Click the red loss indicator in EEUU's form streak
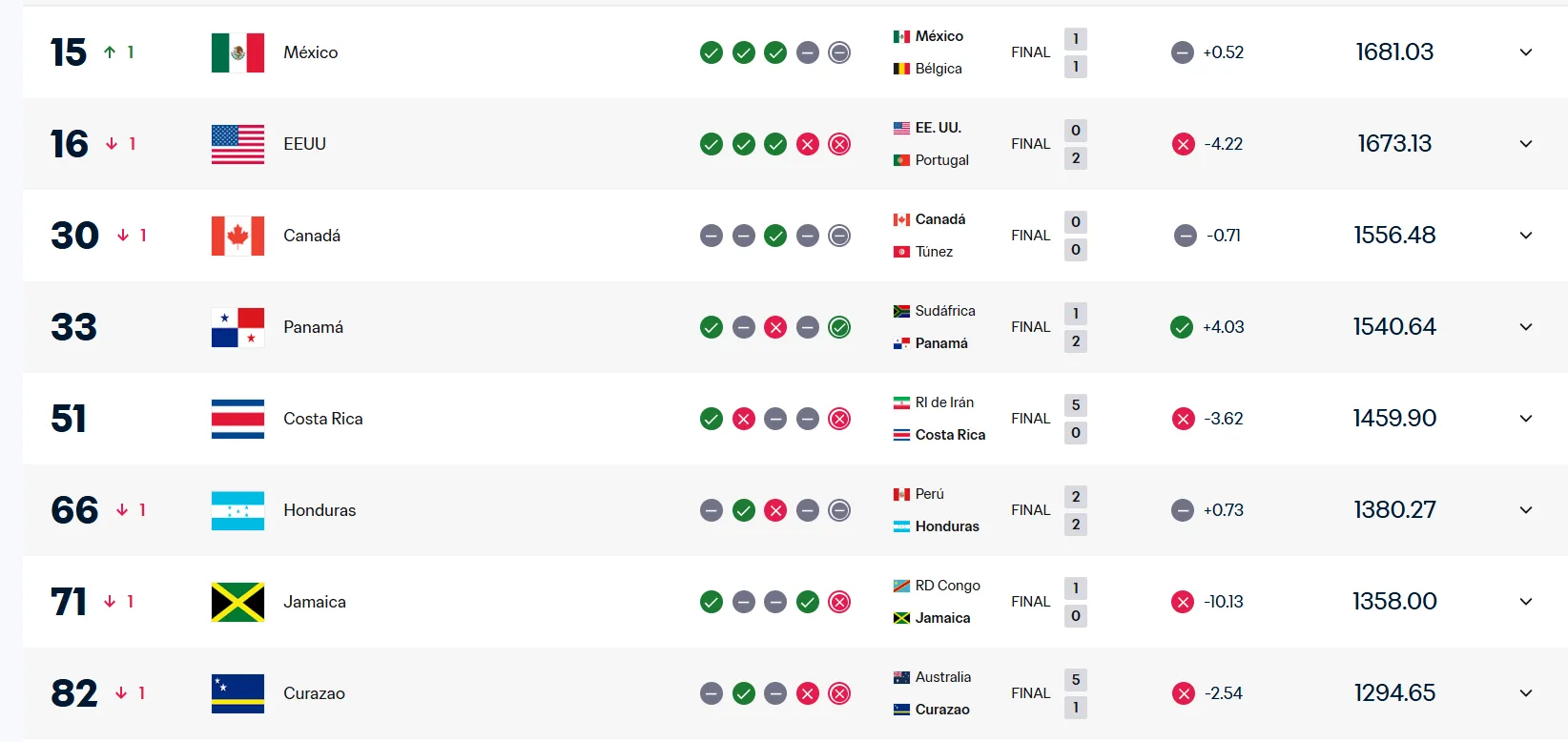Image resolution: width=1568 pixels, height=742 pixels. point(808,144)
